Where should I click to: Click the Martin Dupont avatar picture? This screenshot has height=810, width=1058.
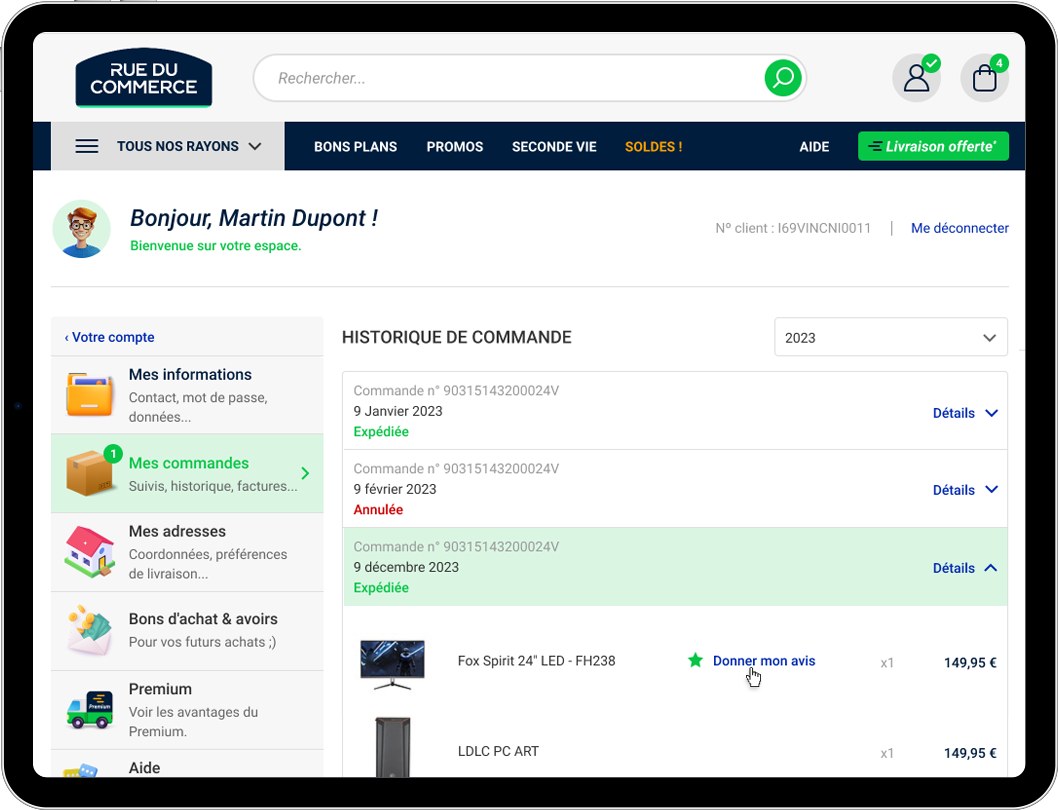point(81,229)
